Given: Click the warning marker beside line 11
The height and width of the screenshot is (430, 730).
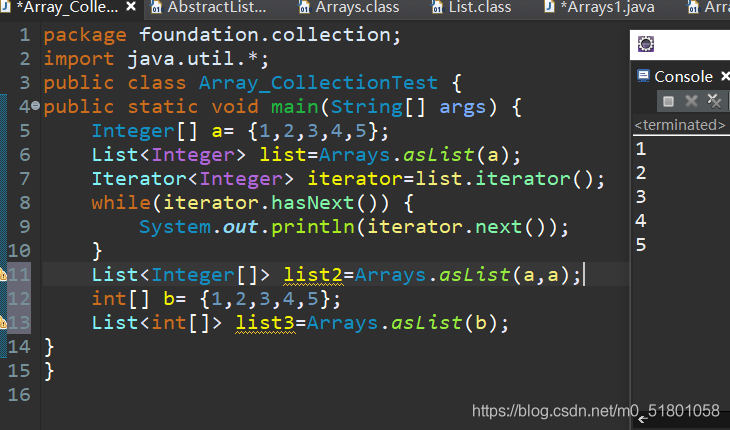Looking at the screenshot, I should (2, 275).
